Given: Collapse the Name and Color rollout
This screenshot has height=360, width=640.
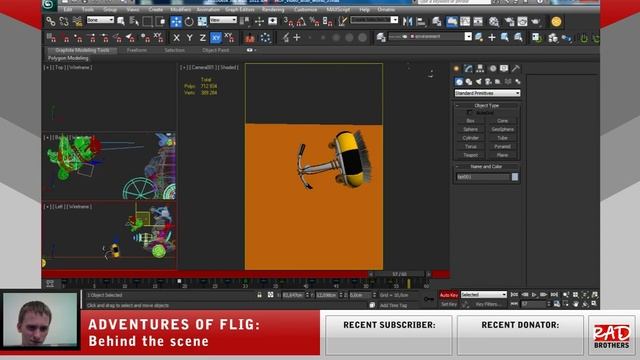Looking at the screenshot, I should coord(487,167).
